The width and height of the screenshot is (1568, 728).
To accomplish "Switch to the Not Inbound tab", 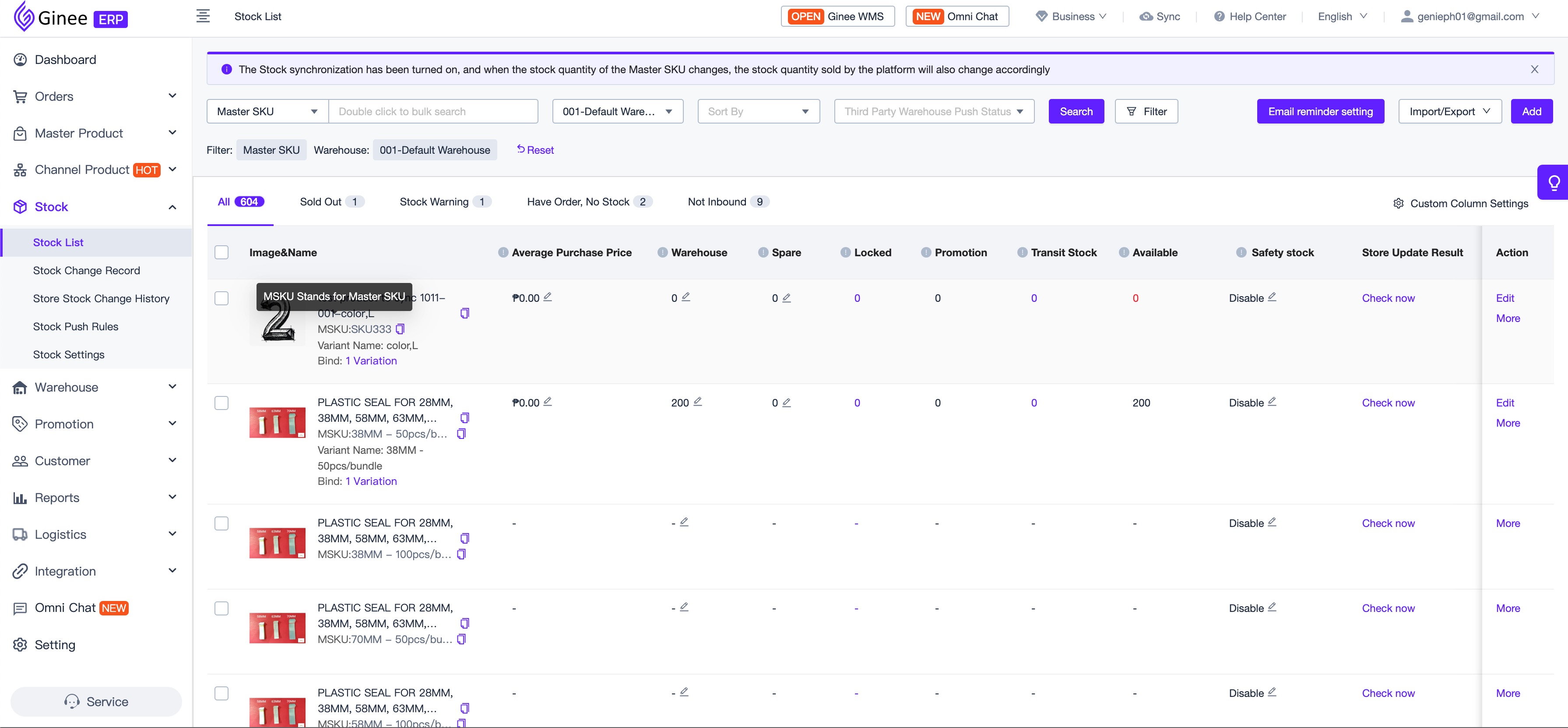I will 728,201.
